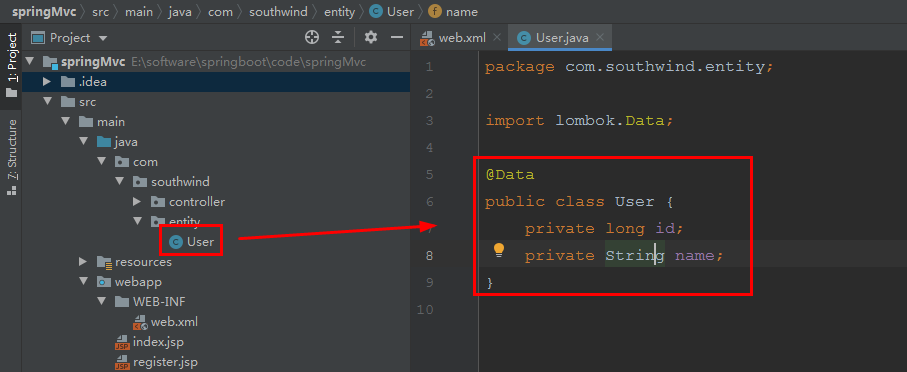The height and width of the screenshot is (372, 907).
Task: Click springMvc in the breadcrumb bar
Action: (x=45, y=12)
